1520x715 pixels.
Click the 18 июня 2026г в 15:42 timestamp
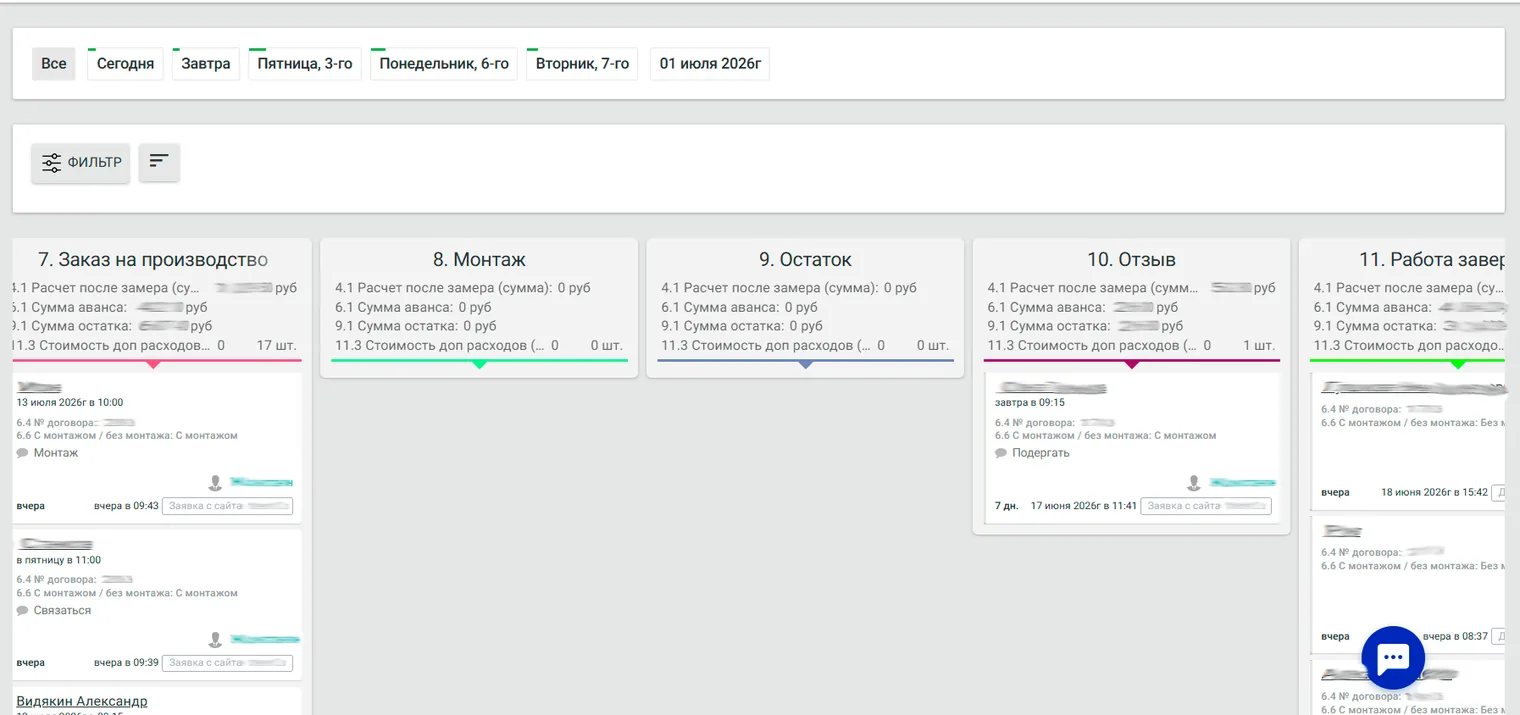1435,492
